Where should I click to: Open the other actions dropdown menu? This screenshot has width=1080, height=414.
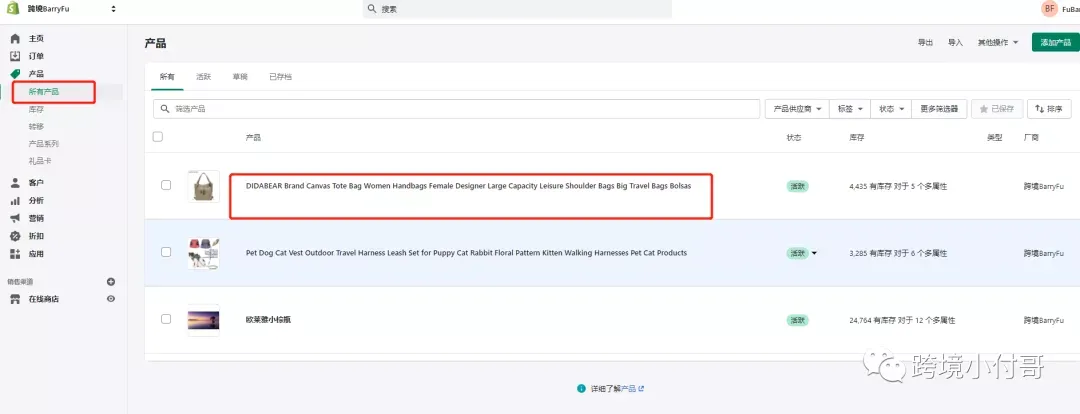[x=998, y=43]
